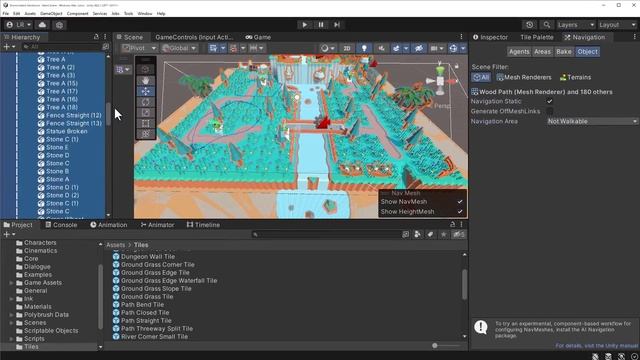Toggle grid snapping icon in scene toolbar
This screenshot has height=360, width=640.
pyautogui.click(x=213, y=48)
